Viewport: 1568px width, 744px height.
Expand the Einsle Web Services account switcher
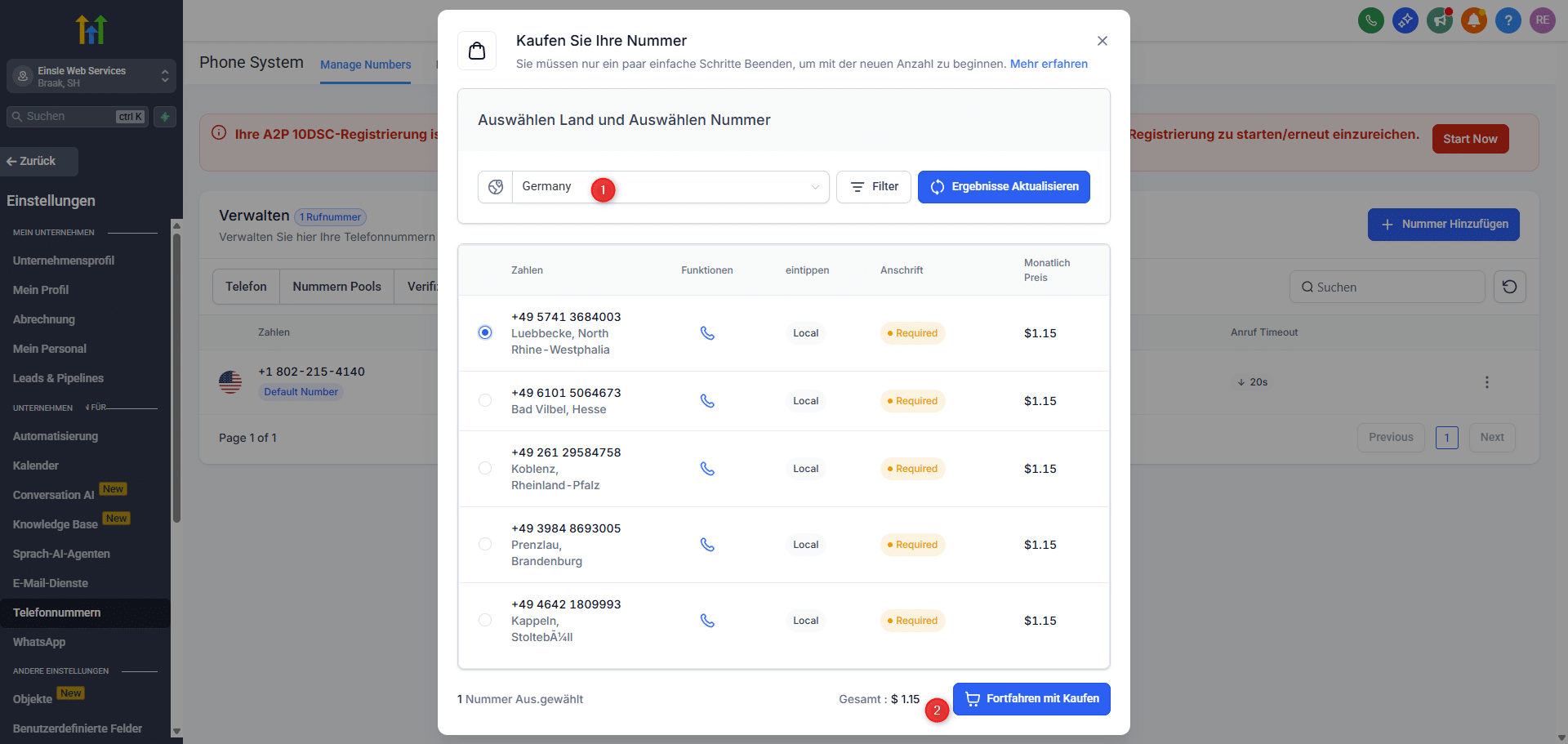click(x=91, y=76)
